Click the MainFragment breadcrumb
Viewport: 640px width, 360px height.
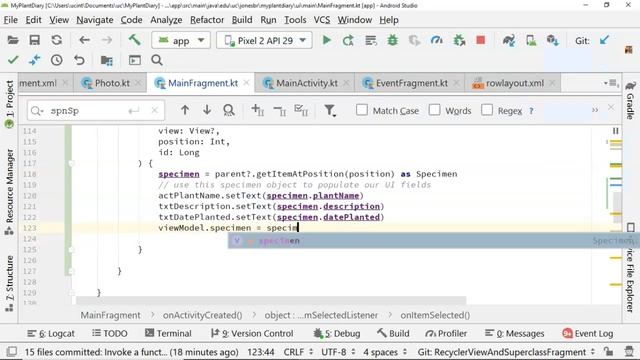pyautogui.click(x=110, y=315)
